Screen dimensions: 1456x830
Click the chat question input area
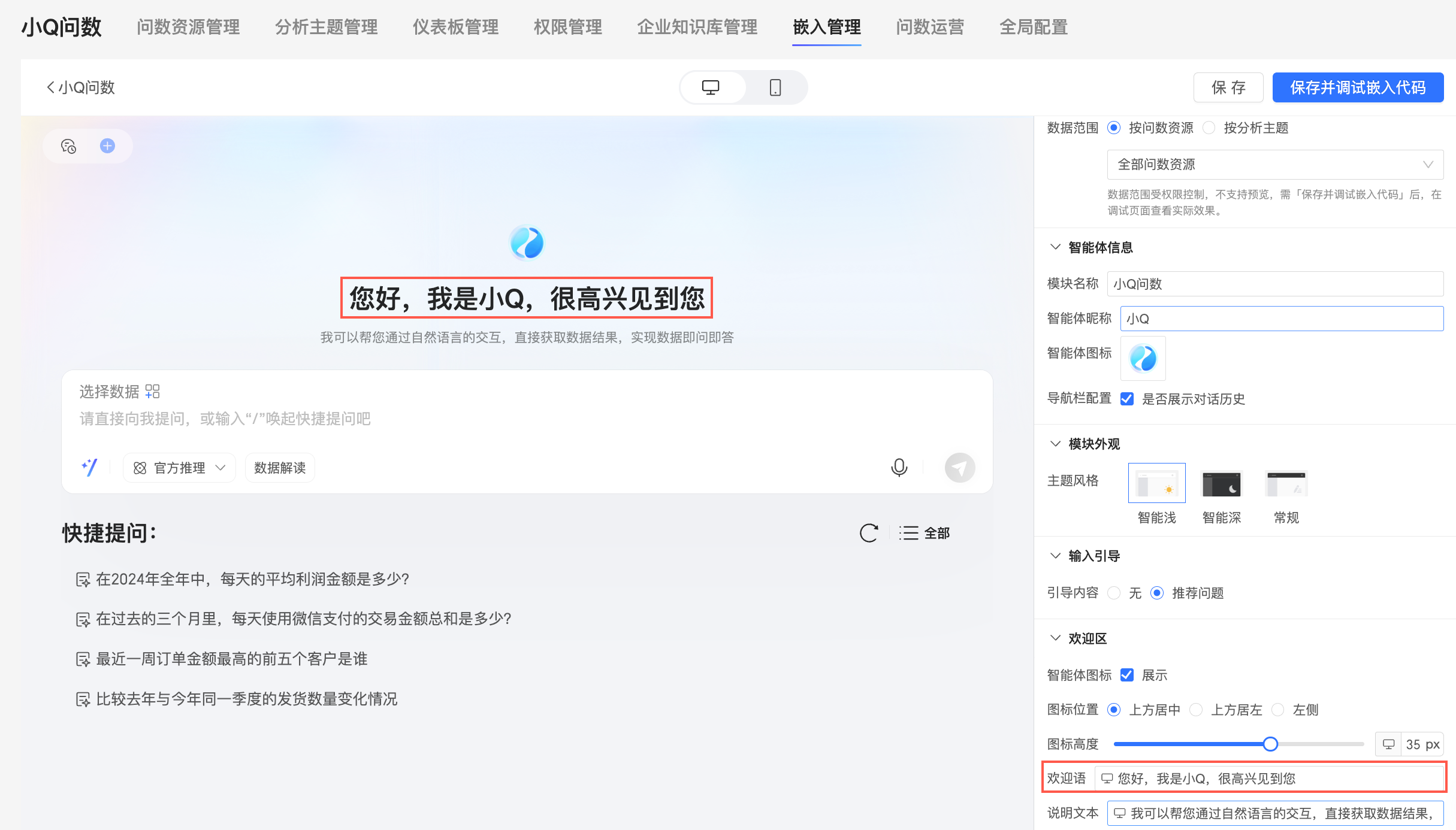527,419
